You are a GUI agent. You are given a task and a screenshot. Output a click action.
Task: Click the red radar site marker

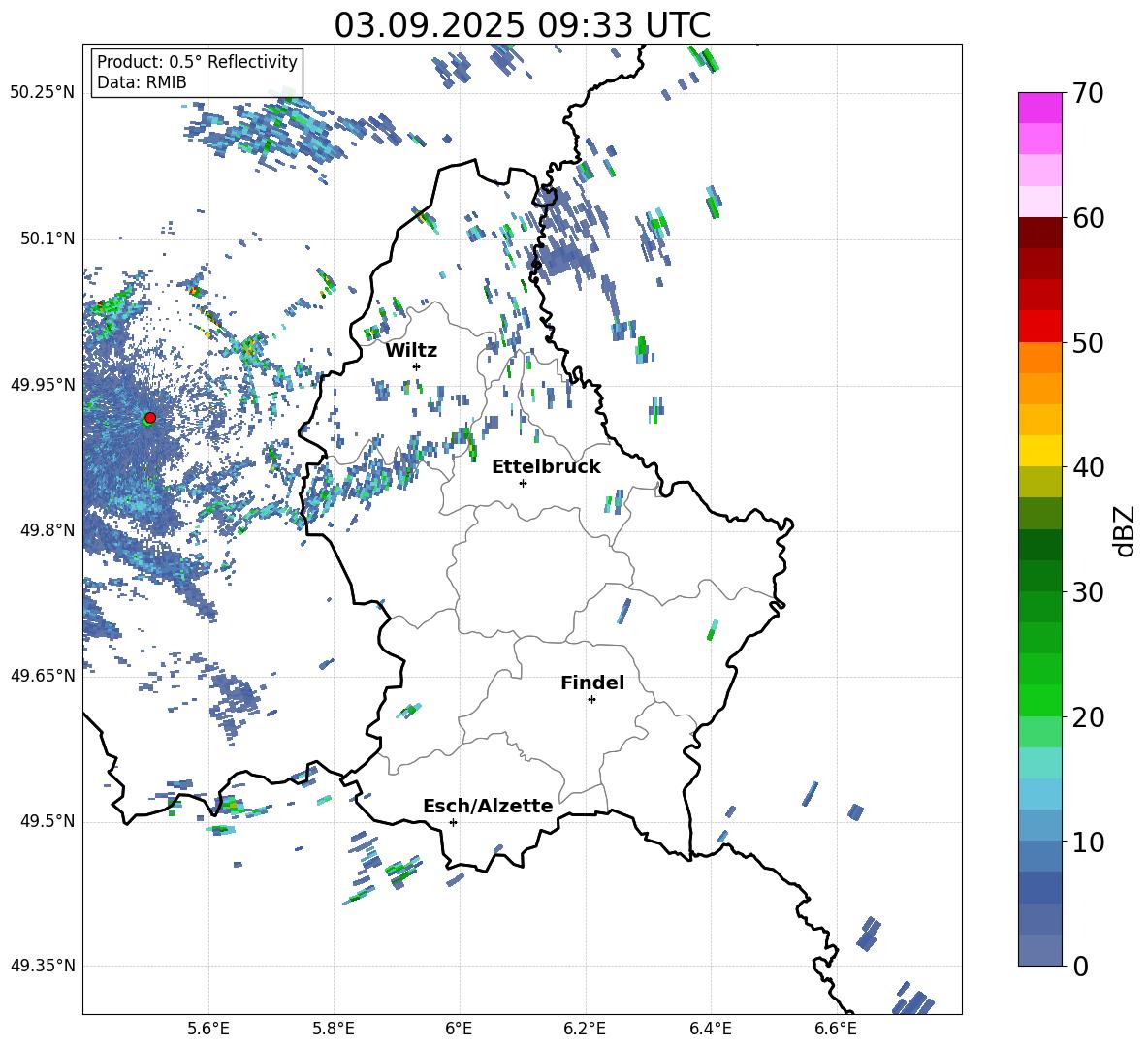(150, 417)
